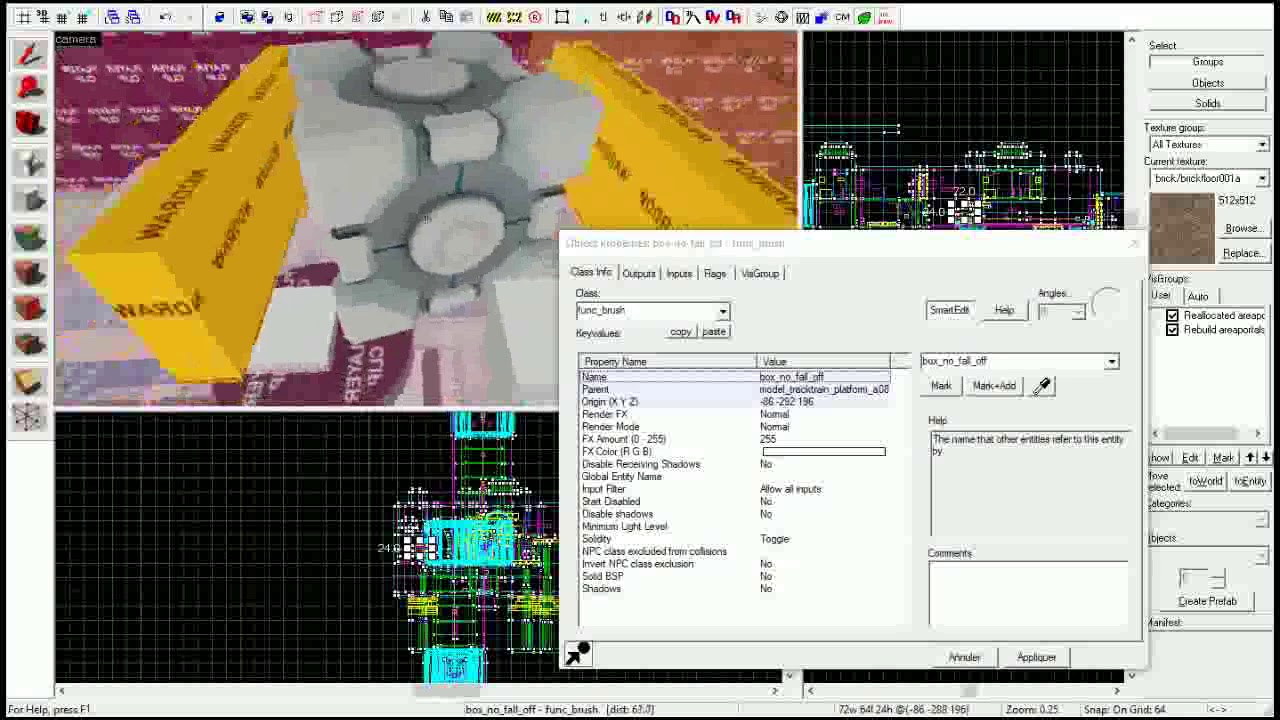
Task: Click the Apply current texture tool
Action: coord(29,273)
